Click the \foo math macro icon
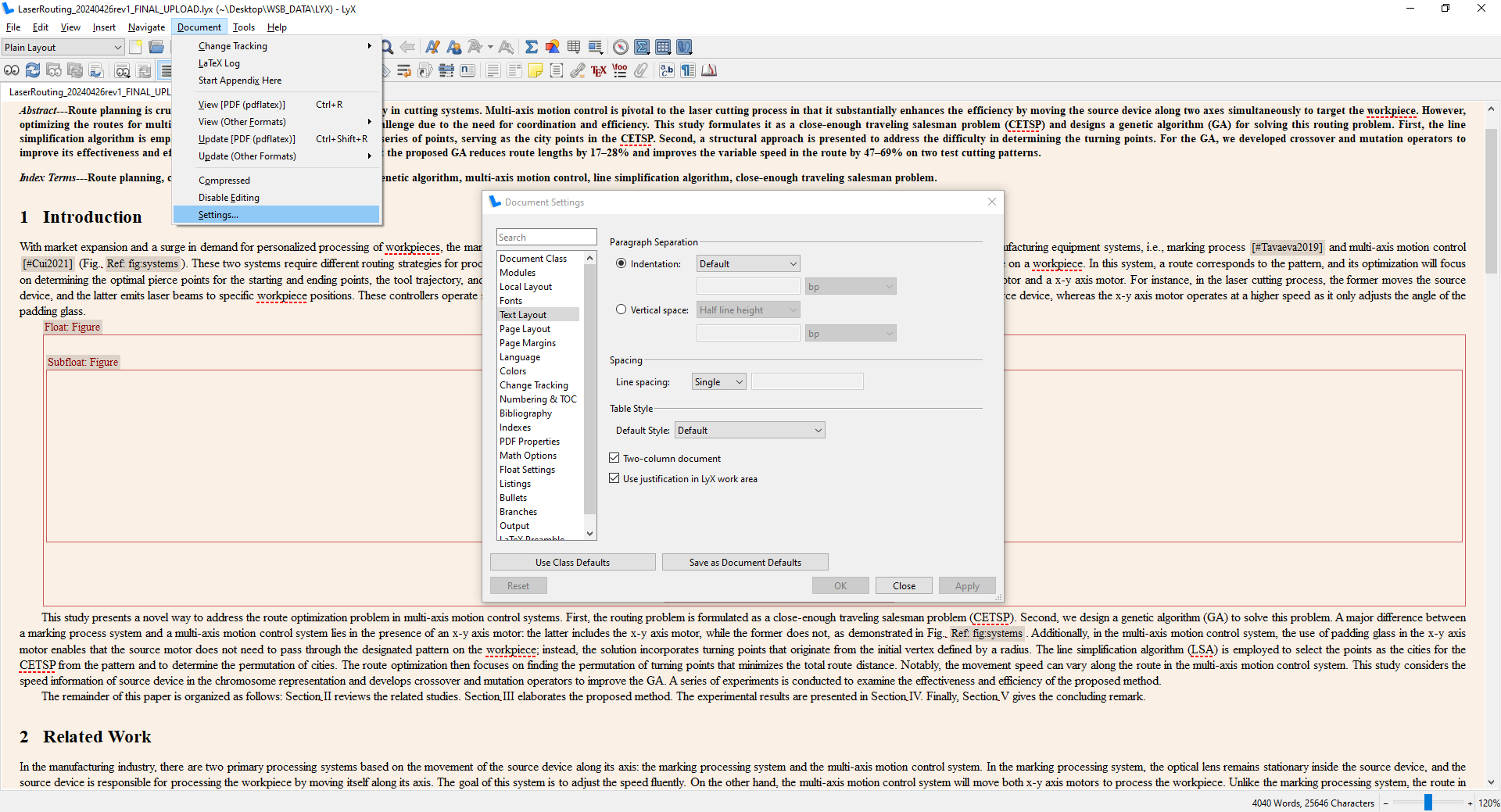 click(620, 70)
